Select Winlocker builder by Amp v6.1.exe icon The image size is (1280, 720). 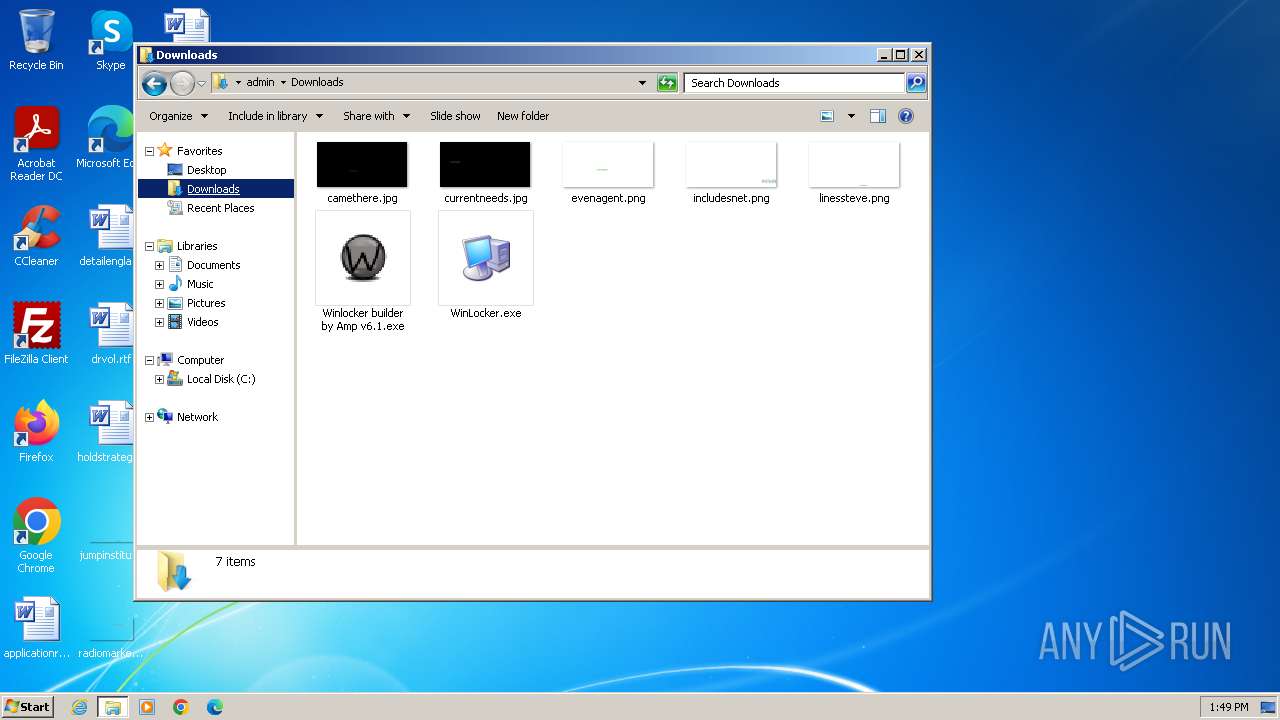(x=363, y=258)
